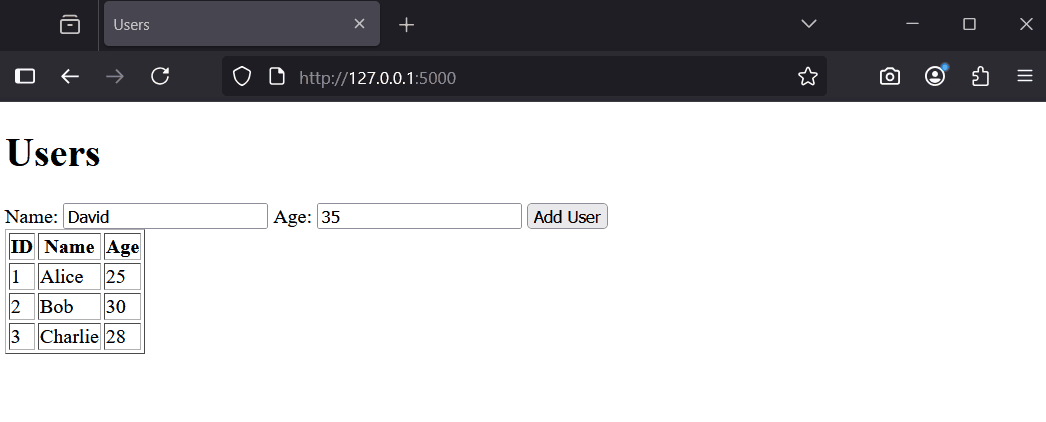The width and height of the screenshot is (1046, 422).
Task: Go back to previous page
Action: [x=70, y=76]
